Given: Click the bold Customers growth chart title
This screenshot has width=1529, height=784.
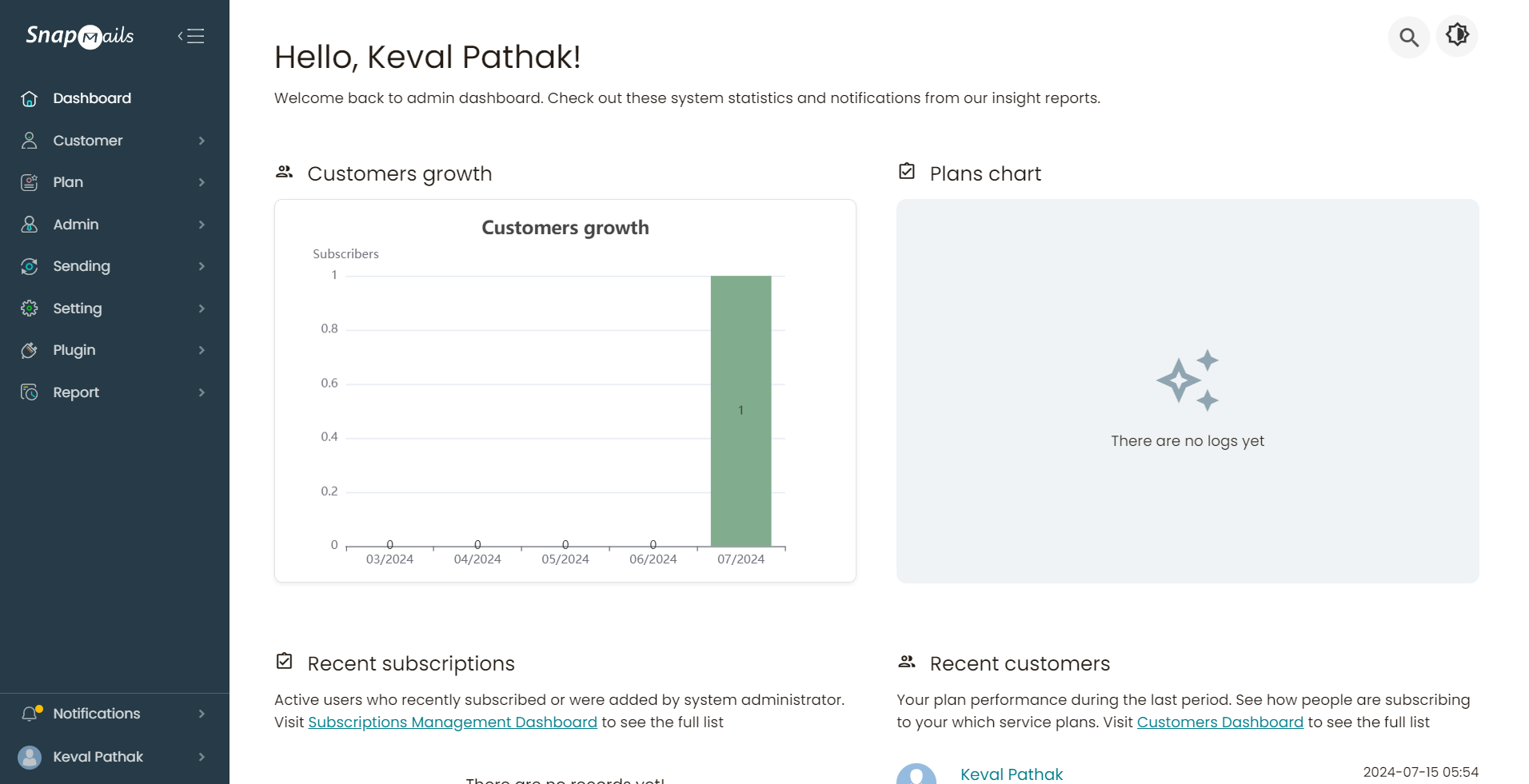Looking at the screenshot, I should coord(565,228).
